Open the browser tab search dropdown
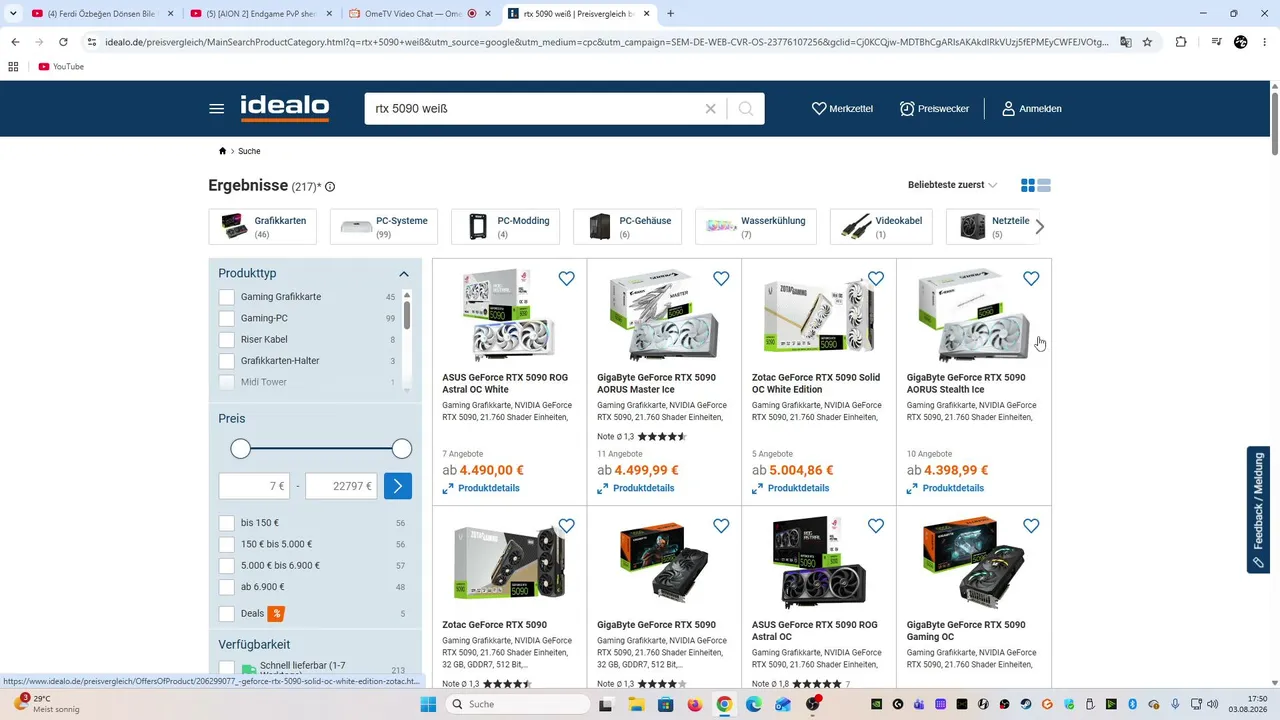The height and width of the screenshot is (720, 1280). [x=13, y=14]
